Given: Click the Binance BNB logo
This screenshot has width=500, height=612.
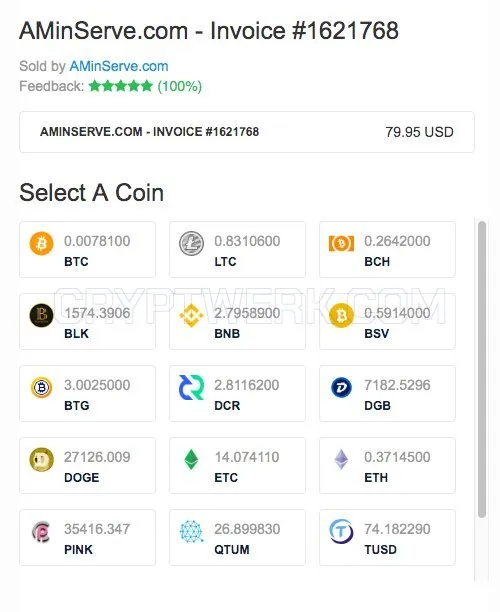Looking at the screenshot, I should point(191,315).
